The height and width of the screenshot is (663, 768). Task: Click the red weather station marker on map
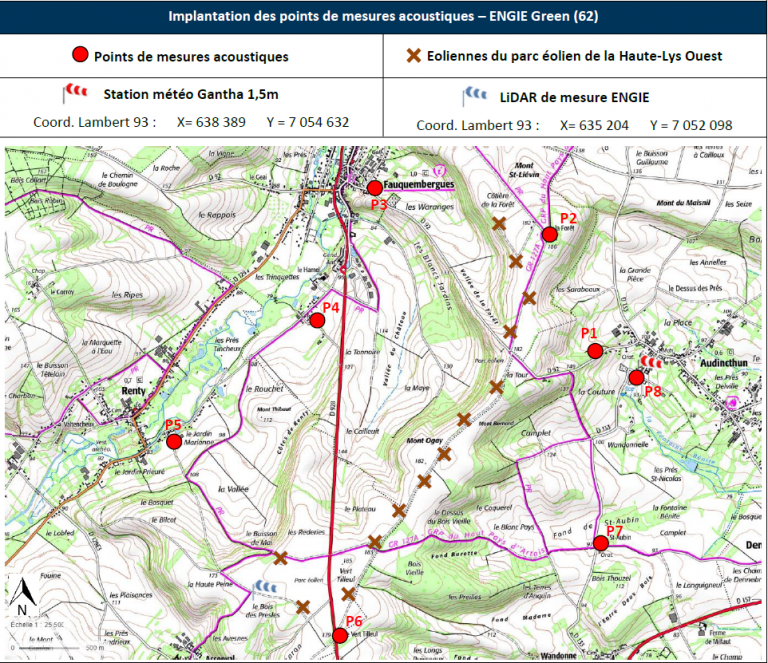[x=651, y=361]
